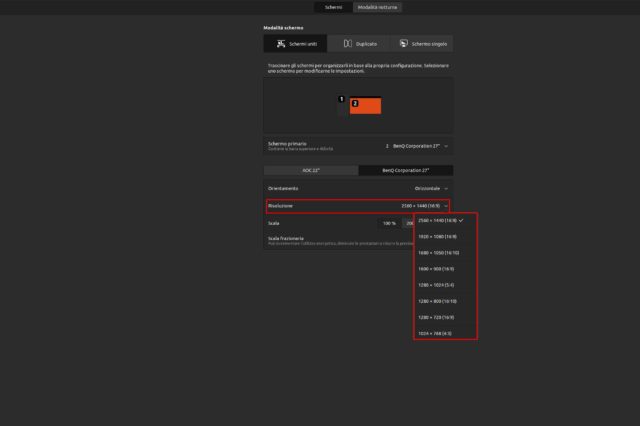Select the BenQ Corporation 27" monitor tab
Screen dimensions: 640x426
[x=405, y=170]
